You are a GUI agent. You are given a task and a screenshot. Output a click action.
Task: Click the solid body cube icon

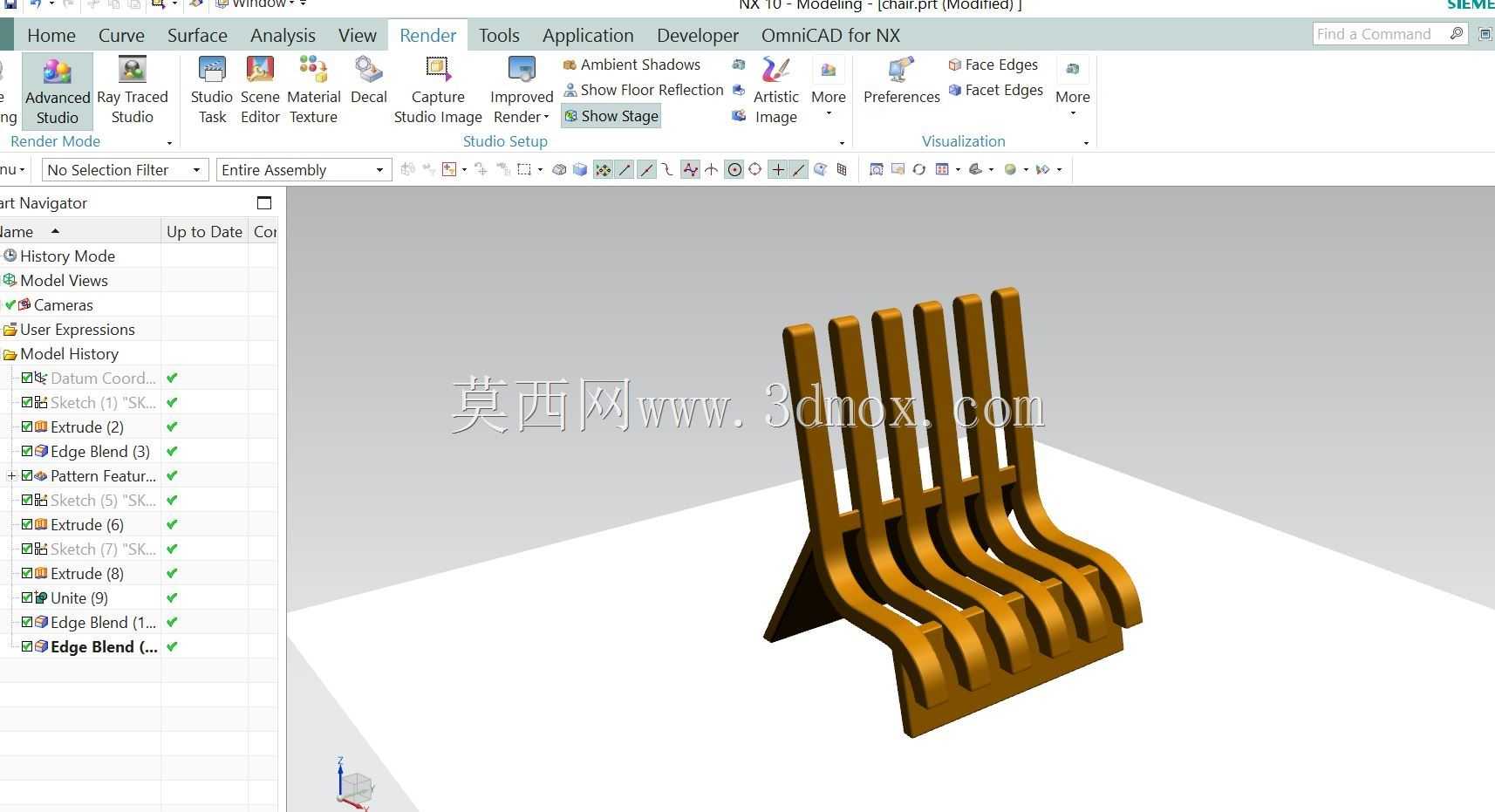[x=580, y=170]
